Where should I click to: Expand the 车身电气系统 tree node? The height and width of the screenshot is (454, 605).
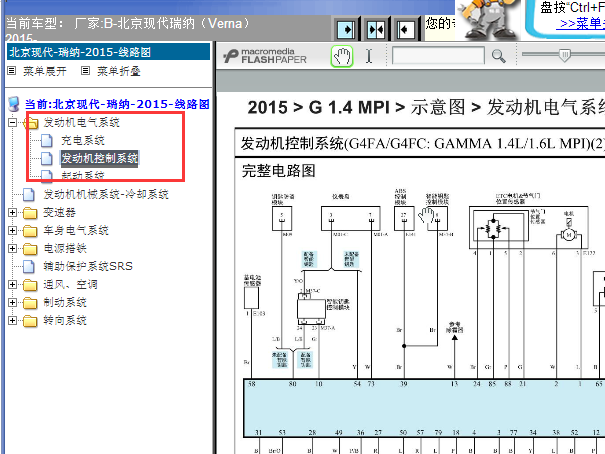click(x=12, y=231)
